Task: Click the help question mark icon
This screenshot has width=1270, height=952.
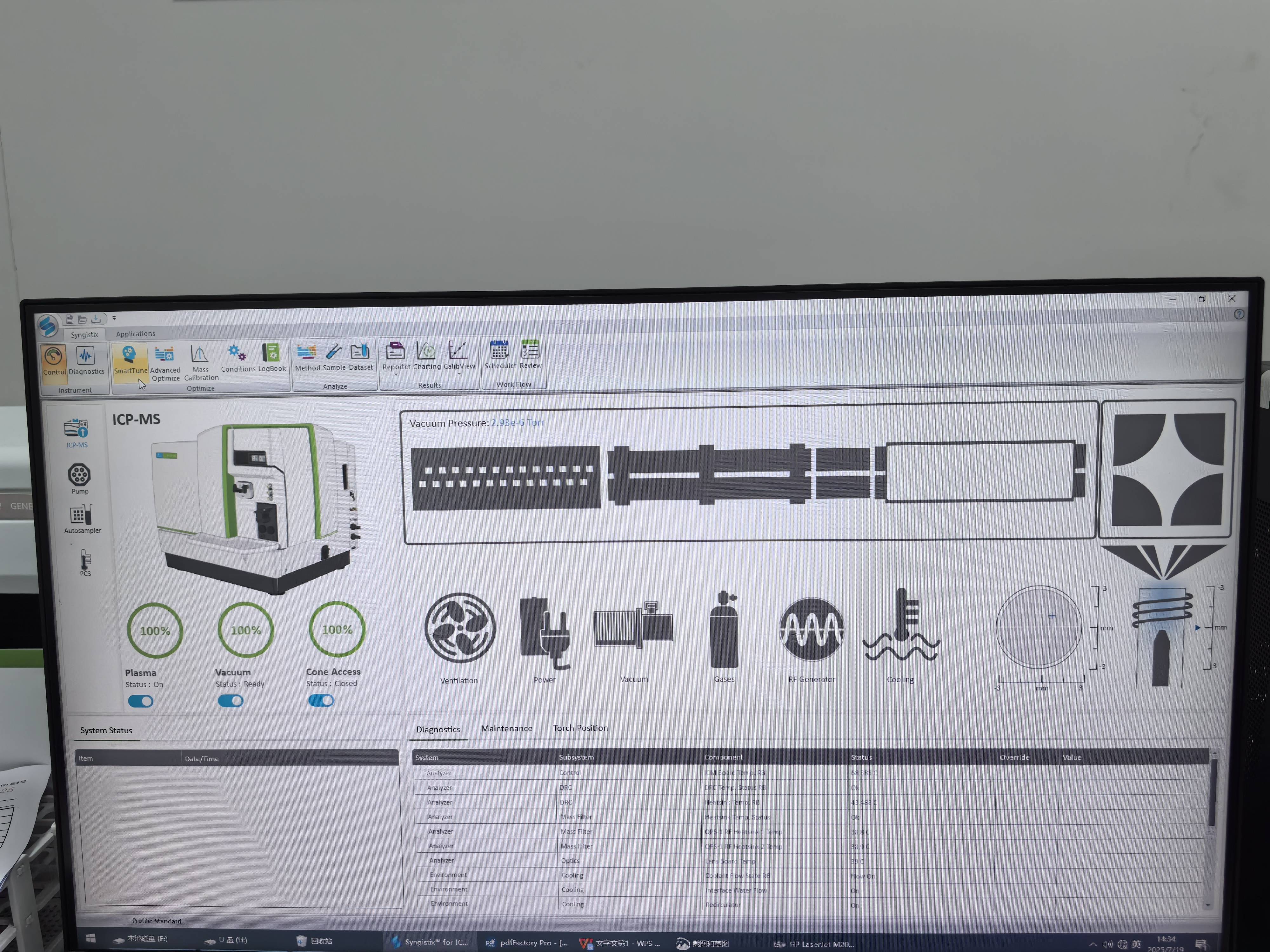Action: point(1239,314)
